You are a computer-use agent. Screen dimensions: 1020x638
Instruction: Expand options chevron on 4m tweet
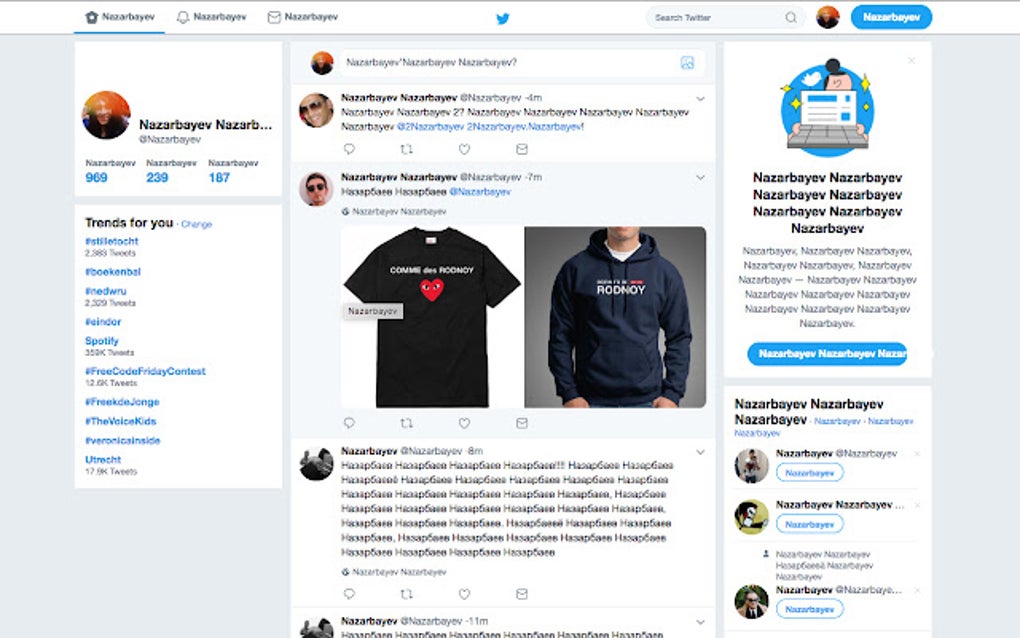click(700, 99)
